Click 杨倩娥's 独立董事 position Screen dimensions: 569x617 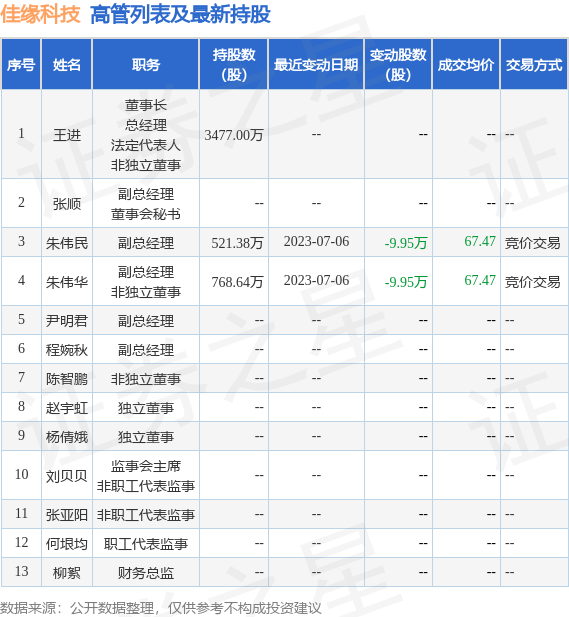146,437
